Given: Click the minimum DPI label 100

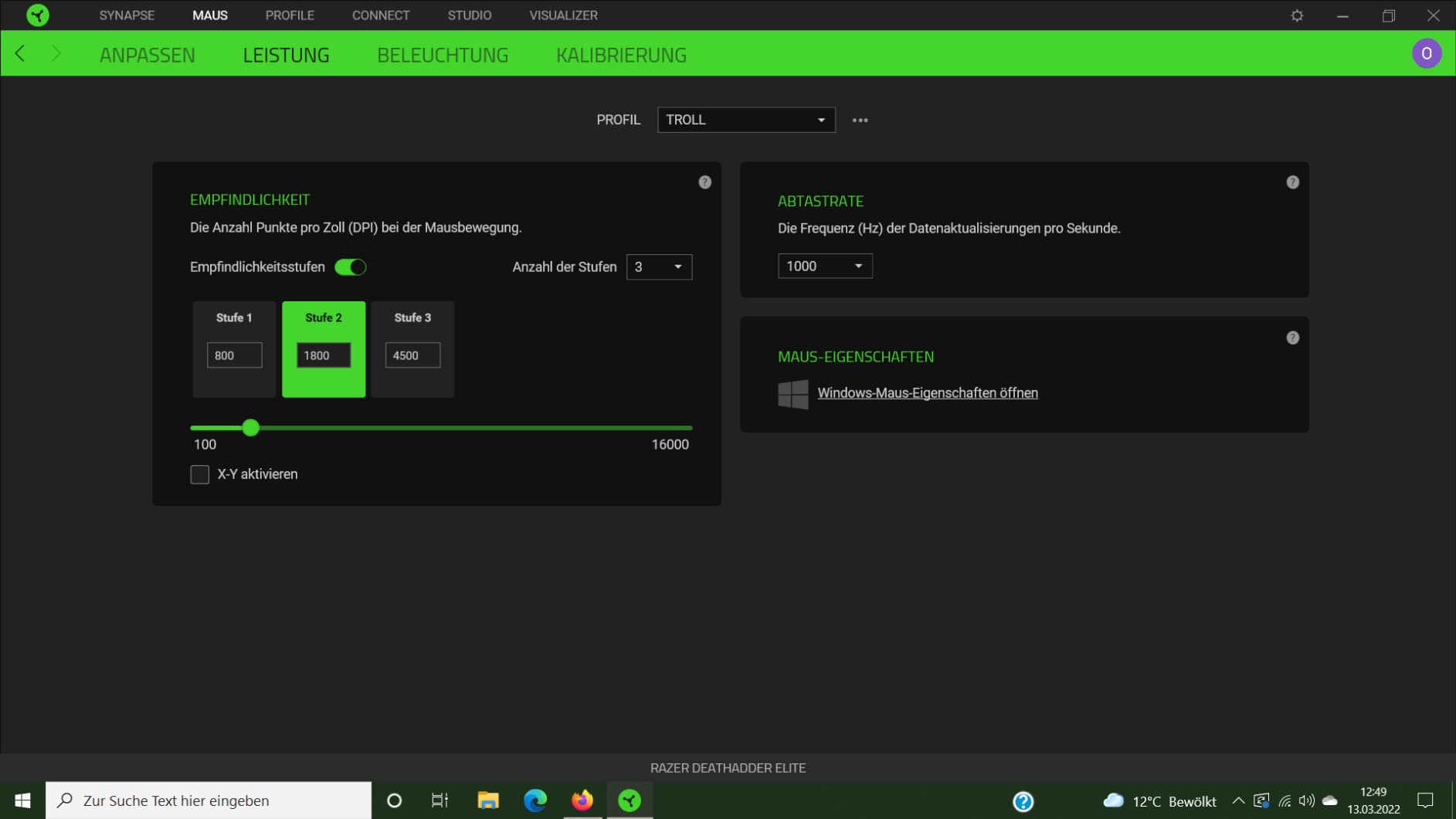Looking at the screenshot, I should [205, 445].
